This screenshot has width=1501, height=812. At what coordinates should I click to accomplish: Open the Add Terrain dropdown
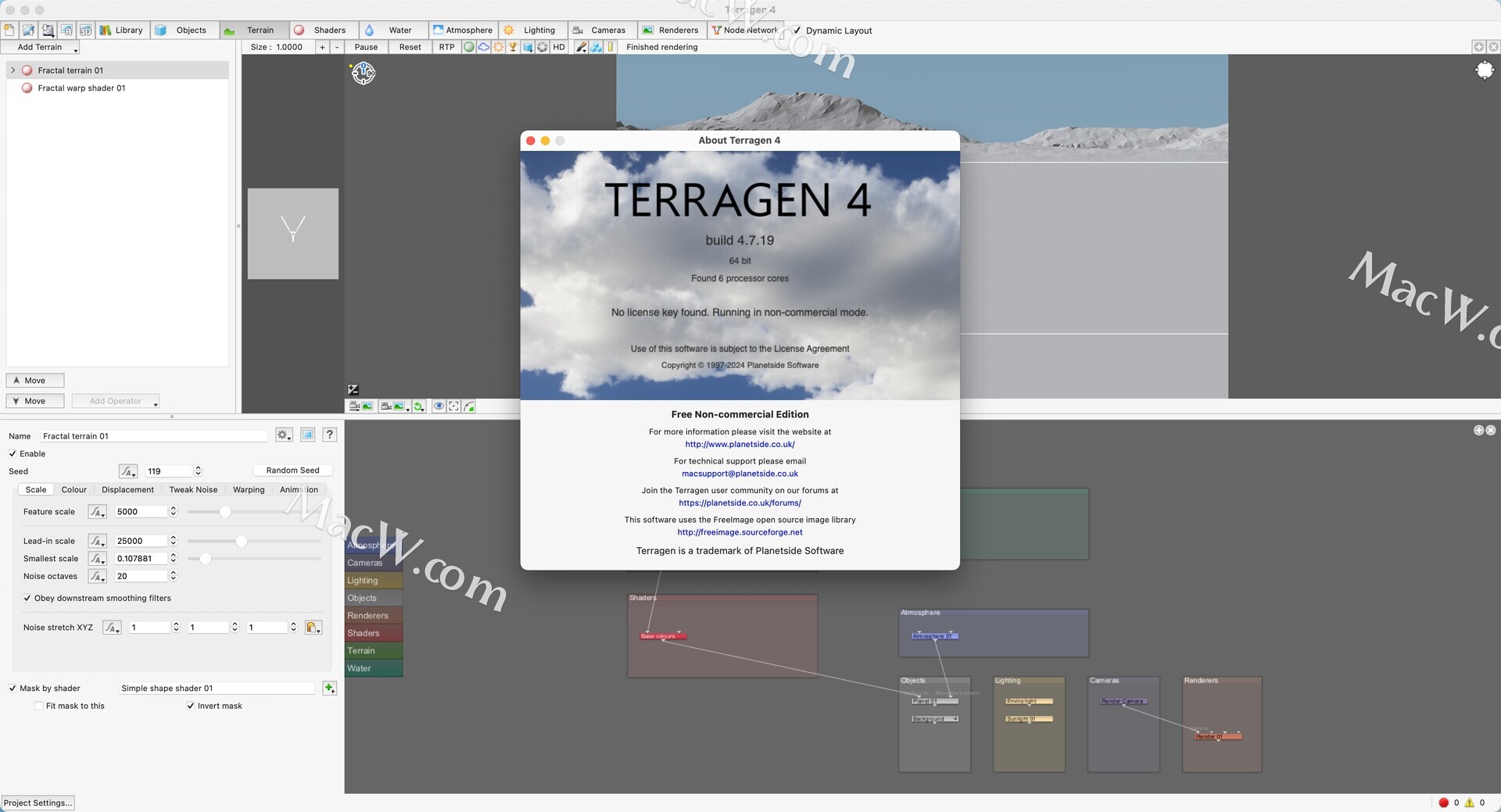click(x=41, y=47)
